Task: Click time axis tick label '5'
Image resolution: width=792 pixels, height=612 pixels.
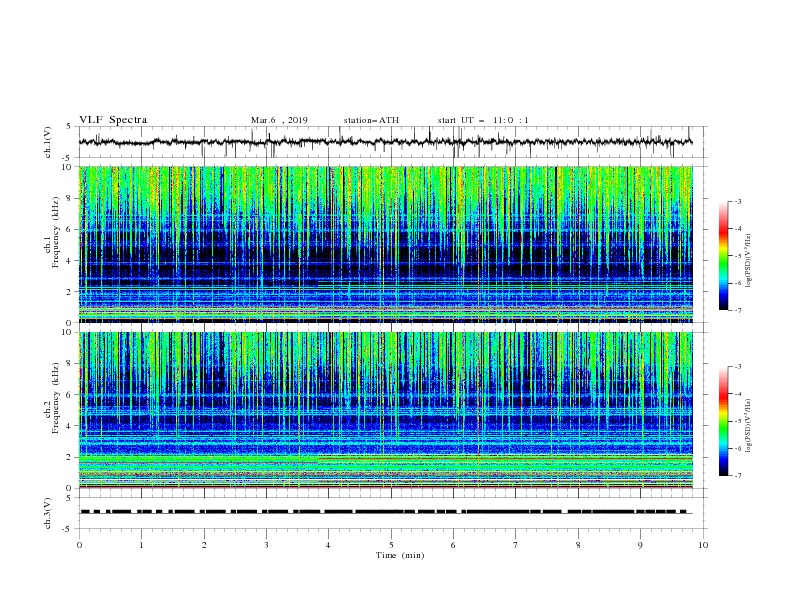Action: (391, 545)
